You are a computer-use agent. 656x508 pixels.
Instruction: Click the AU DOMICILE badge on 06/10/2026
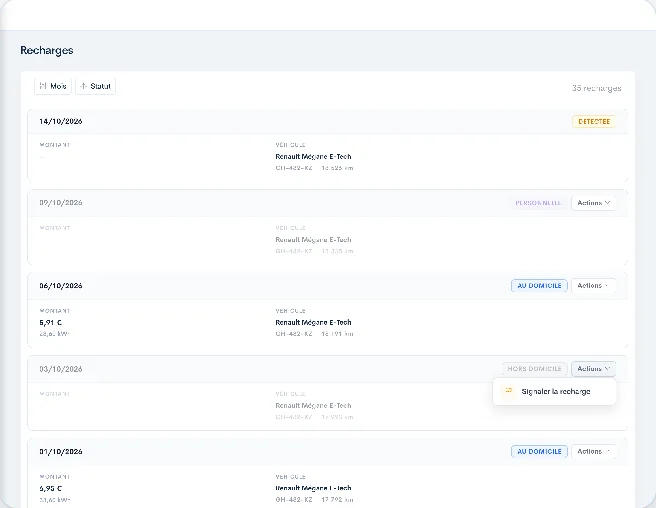point(539,286)
